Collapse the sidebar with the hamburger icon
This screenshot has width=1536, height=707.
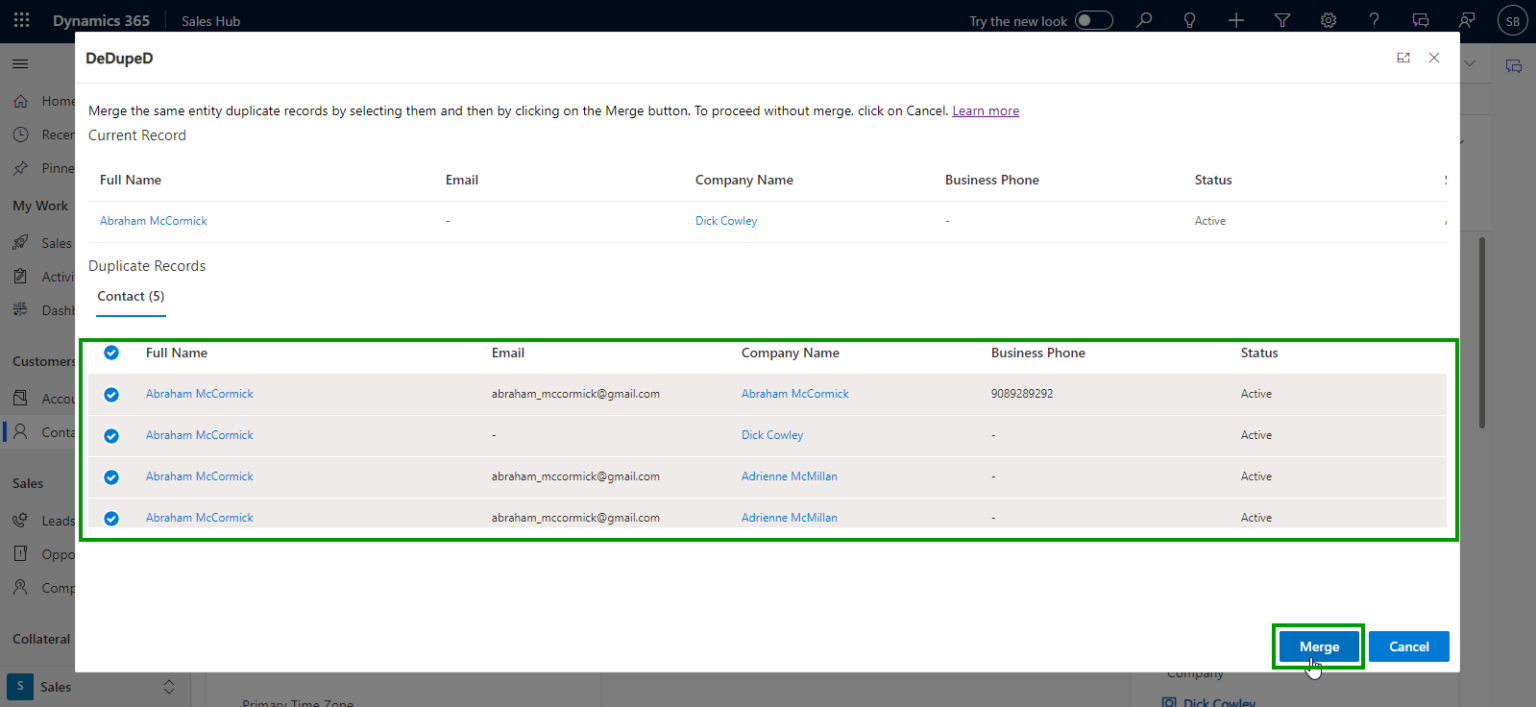click(x=20, y=62)
